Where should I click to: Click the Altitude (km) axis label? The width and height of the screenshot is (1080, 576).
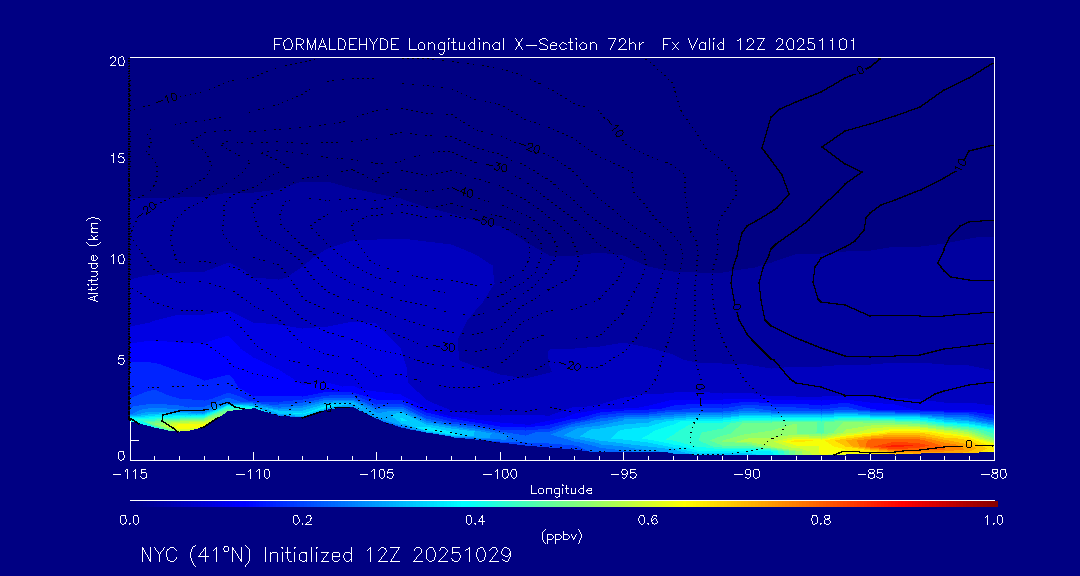click(94, 258)
